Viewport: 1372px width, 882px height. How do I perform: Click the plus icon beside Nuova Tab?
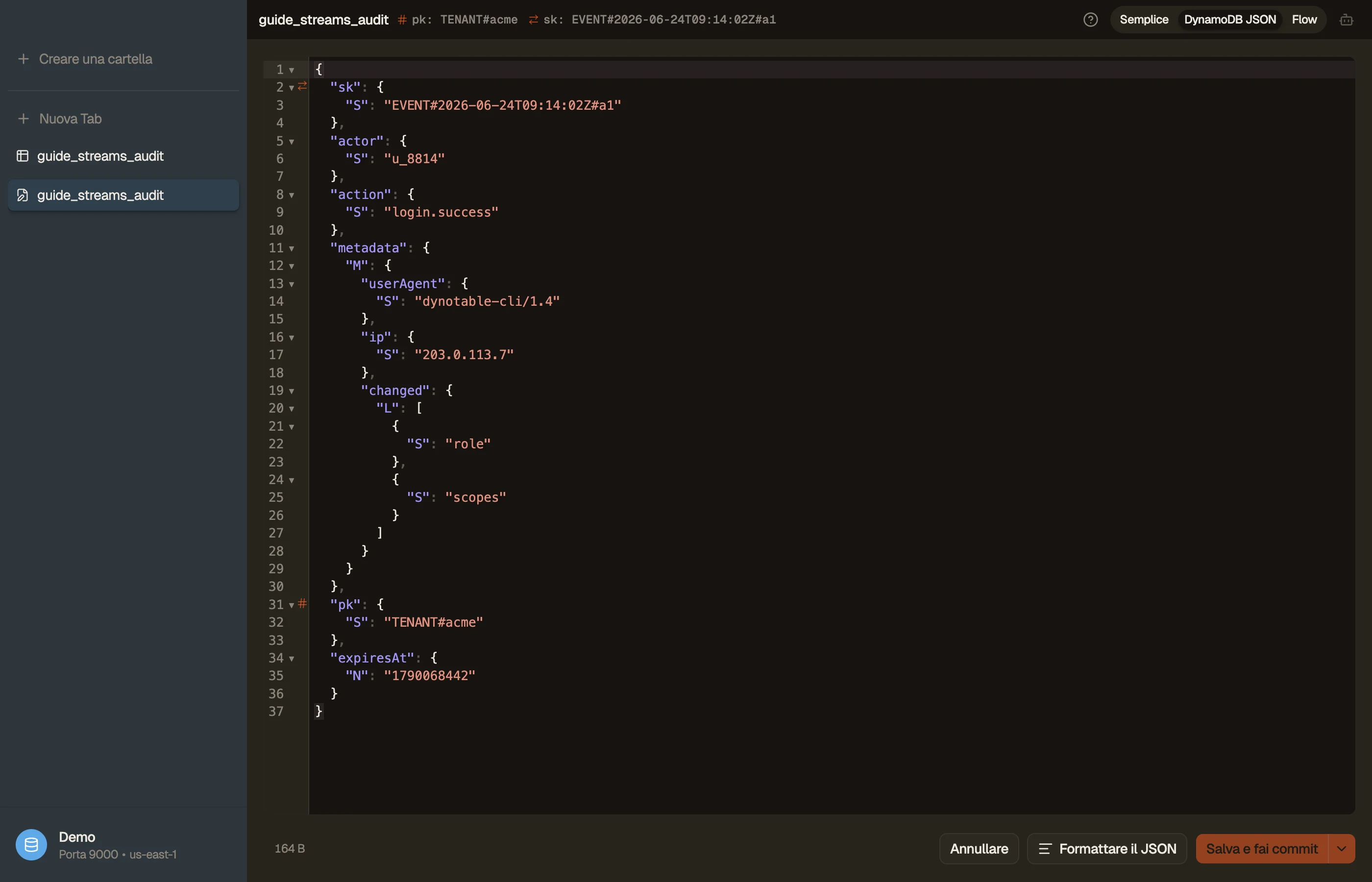[x=24, y=119]
